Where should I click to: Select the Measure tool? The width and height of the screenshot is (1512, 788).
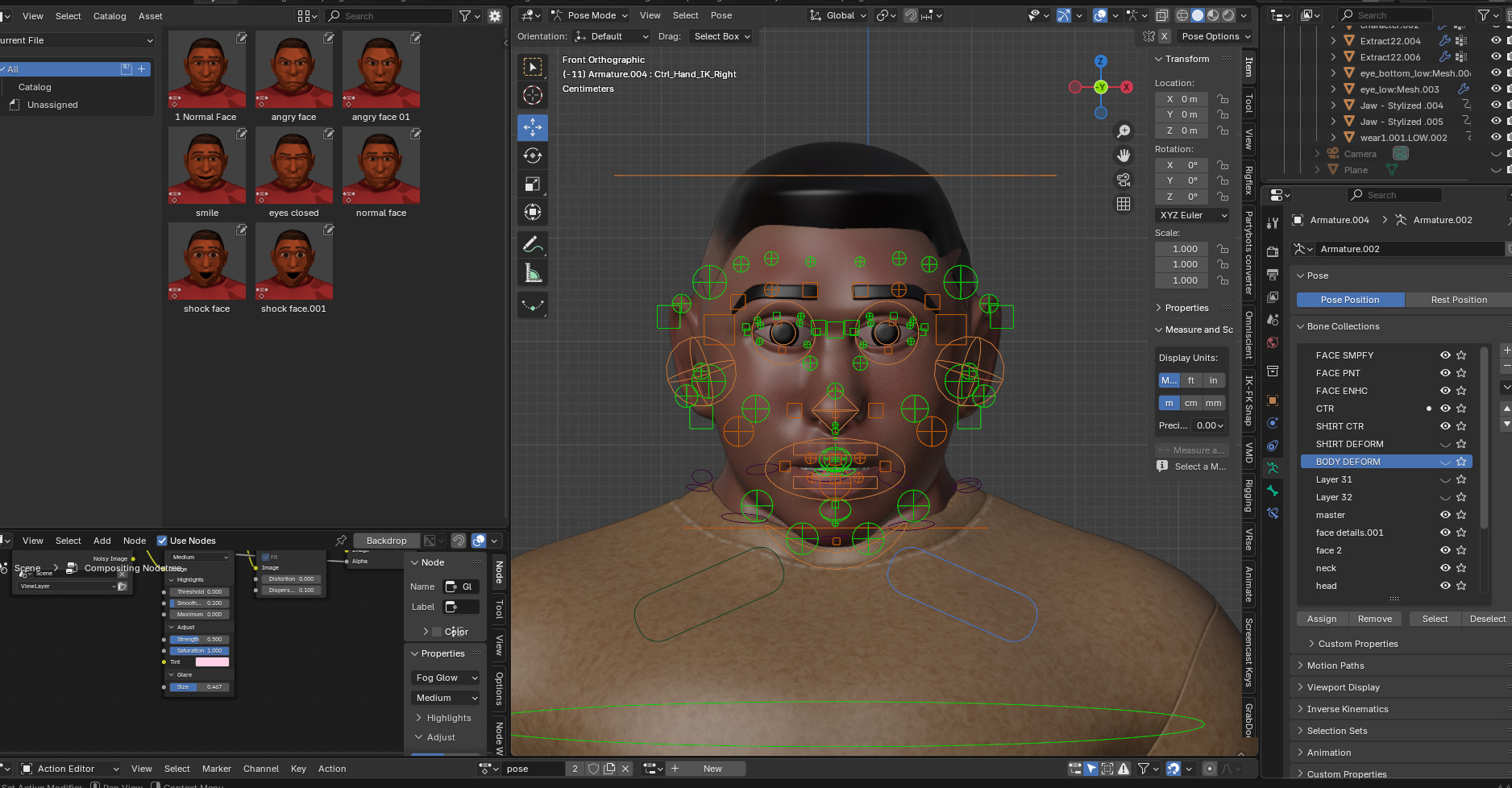pos(533,273)
